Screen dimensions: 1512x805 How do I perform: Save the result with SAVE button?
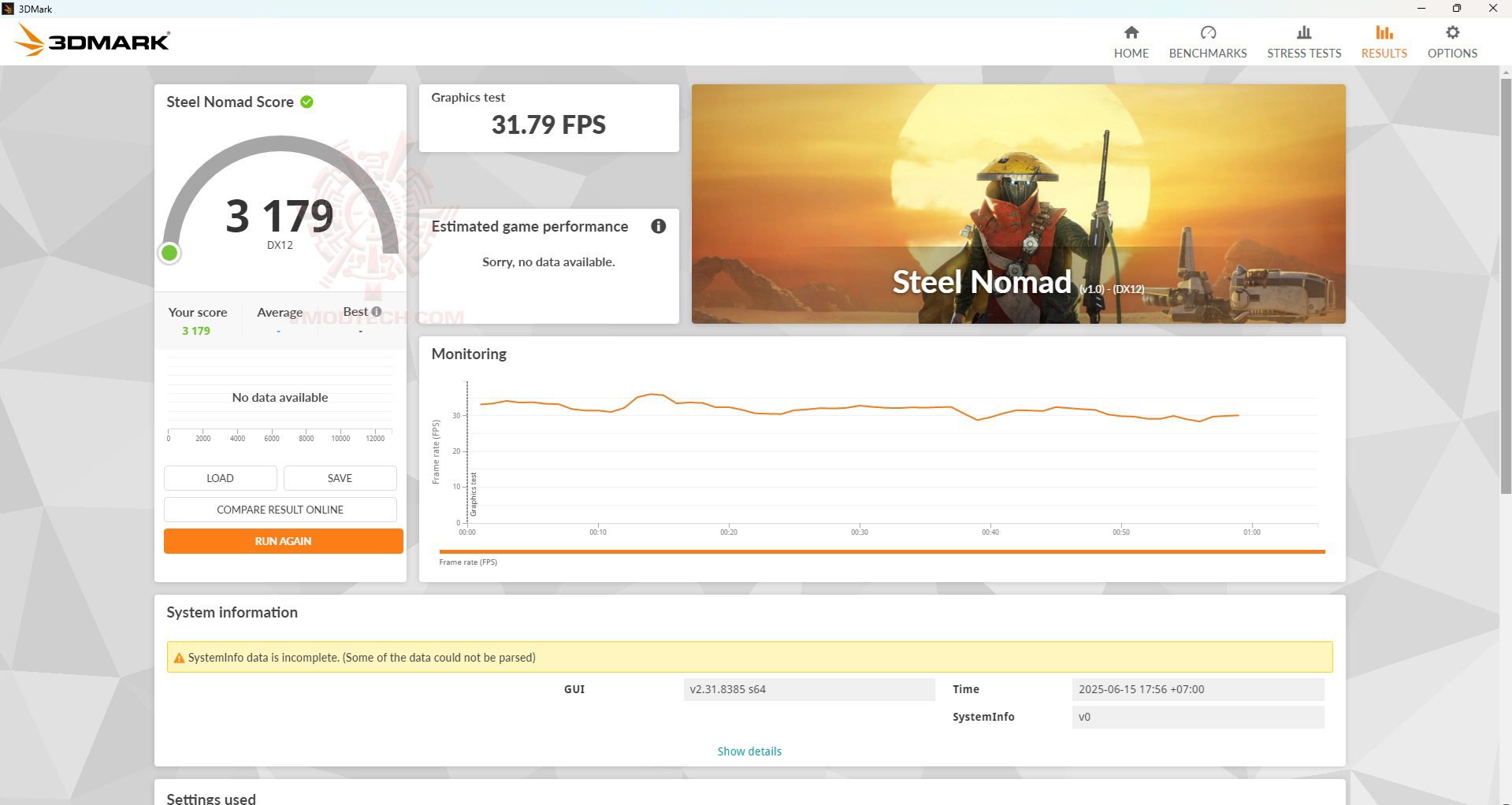tap(340, 478)
